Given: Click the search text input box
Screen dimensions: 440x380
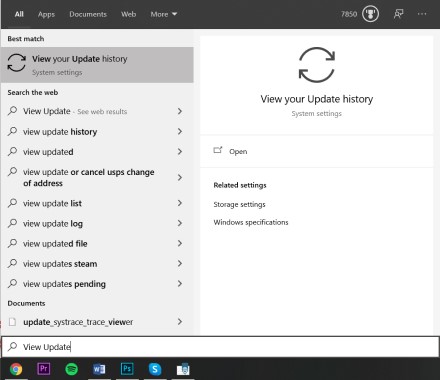Looking at the screenshot, I should point(220,347).
